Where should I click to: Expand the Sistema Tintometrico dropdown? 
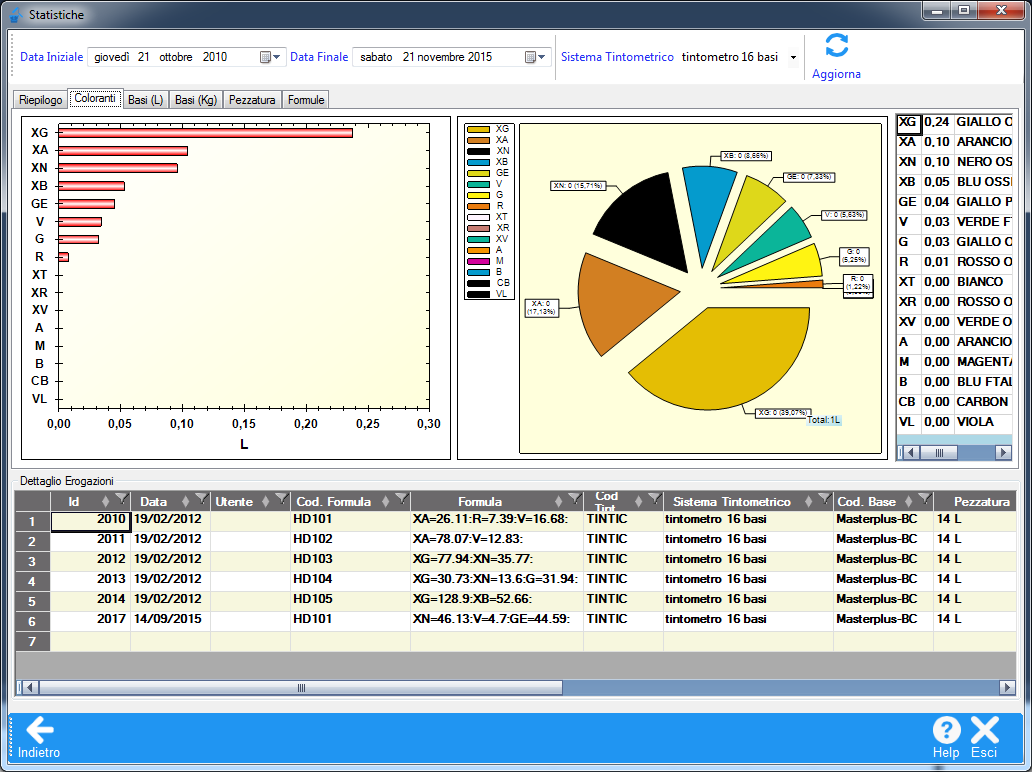coord(794,57)
